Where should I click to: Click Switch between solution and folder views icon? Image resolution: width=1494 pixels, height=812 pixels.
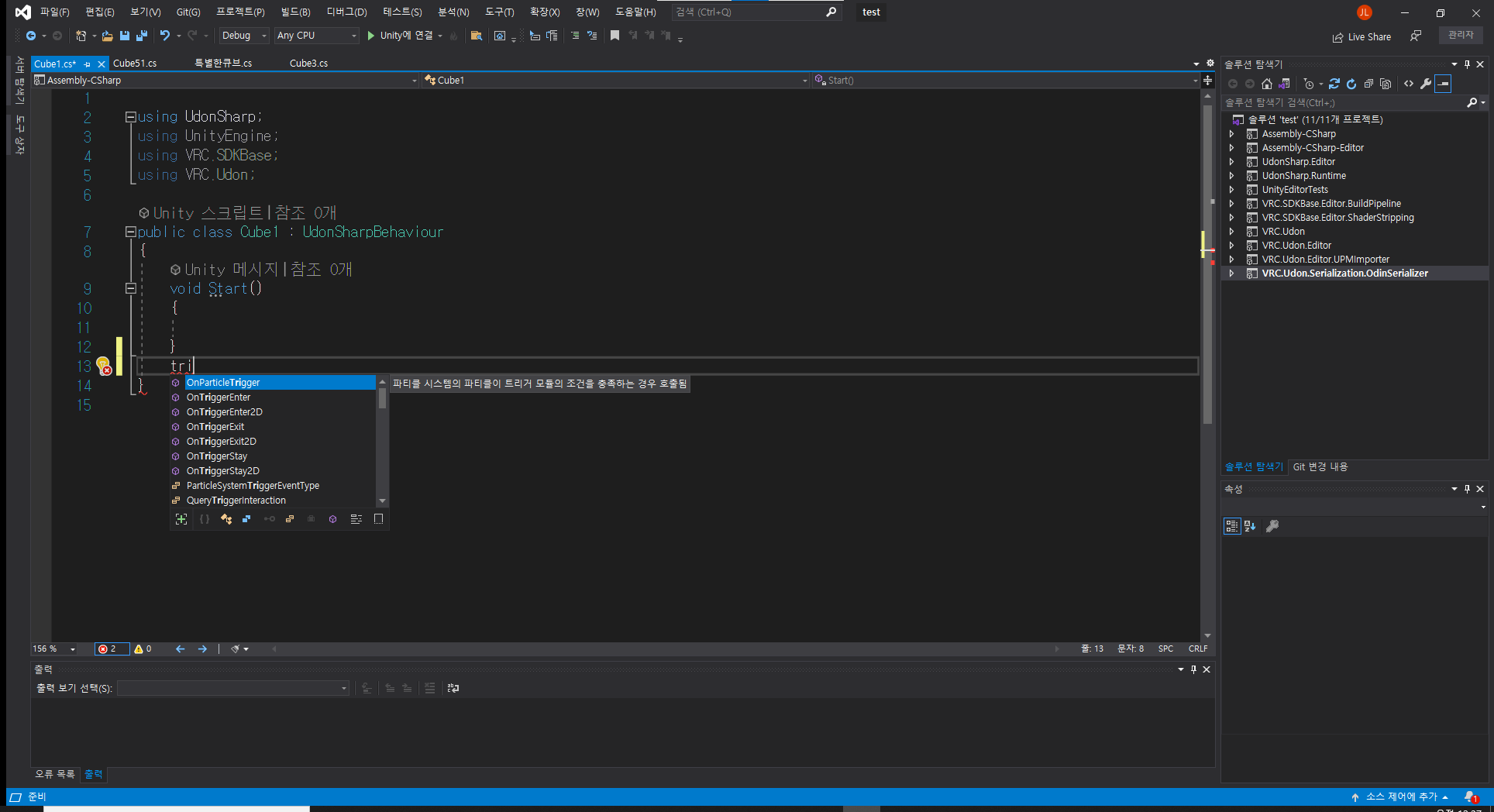1284,84
